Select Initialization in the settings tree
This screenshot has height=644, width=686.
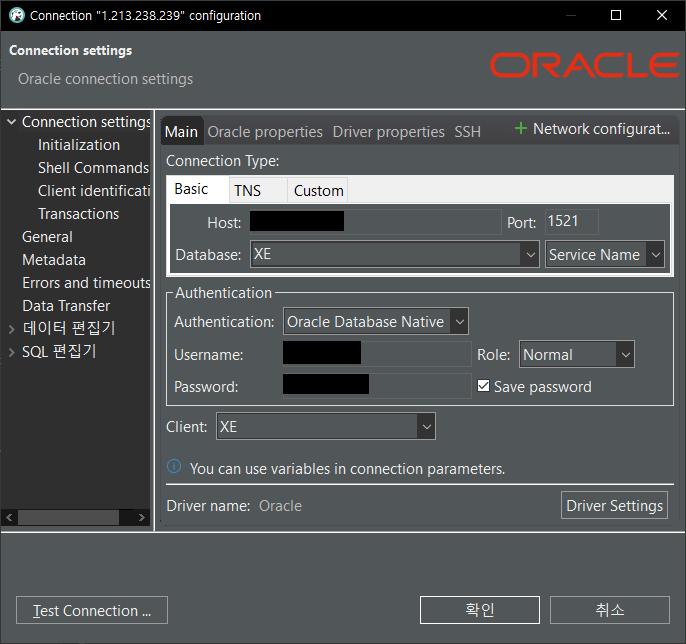coord(79,145)
